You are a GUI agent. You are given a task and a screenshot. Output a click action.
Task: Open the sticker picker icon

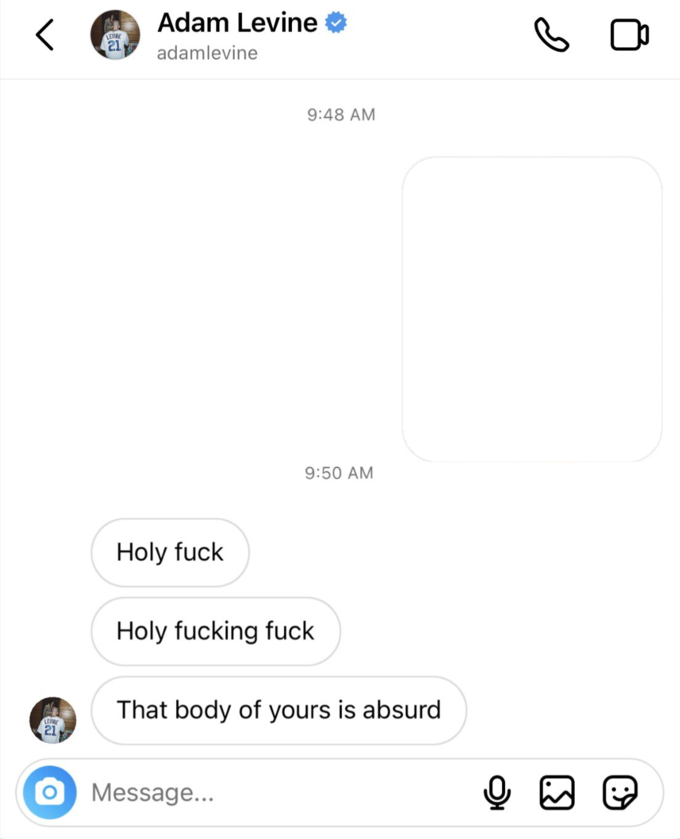(x=620, y=792)
